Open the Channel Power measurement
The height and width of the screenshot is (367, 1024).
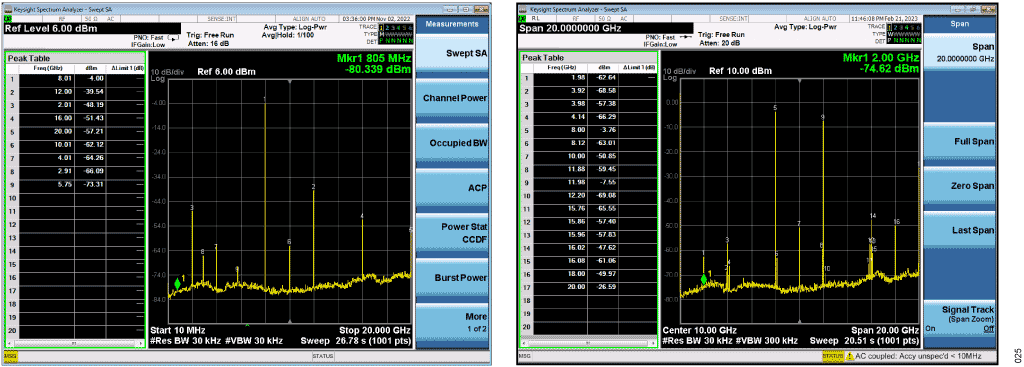tap(452, 98)
